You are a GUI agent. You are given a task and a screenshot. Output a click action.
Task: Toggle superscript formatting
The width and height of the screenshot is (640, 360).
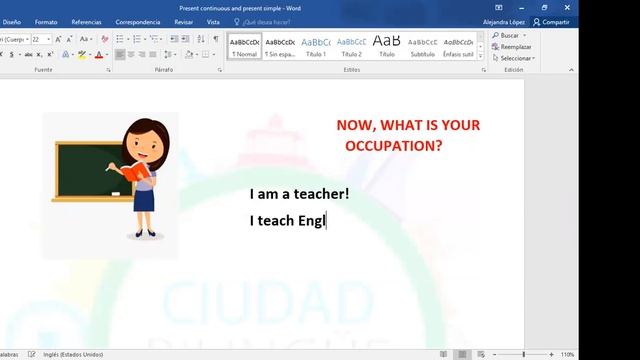(50, 54)
